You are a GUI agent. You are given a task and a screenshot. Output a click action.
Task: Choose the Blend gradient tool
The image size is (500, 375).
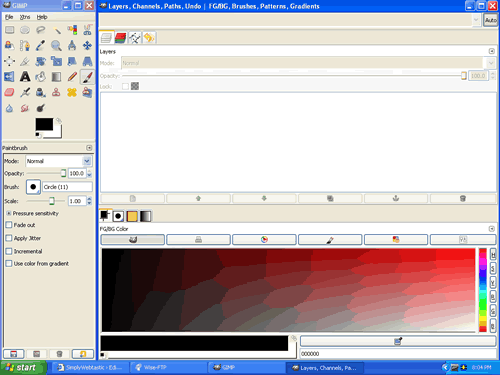point(56,77)
